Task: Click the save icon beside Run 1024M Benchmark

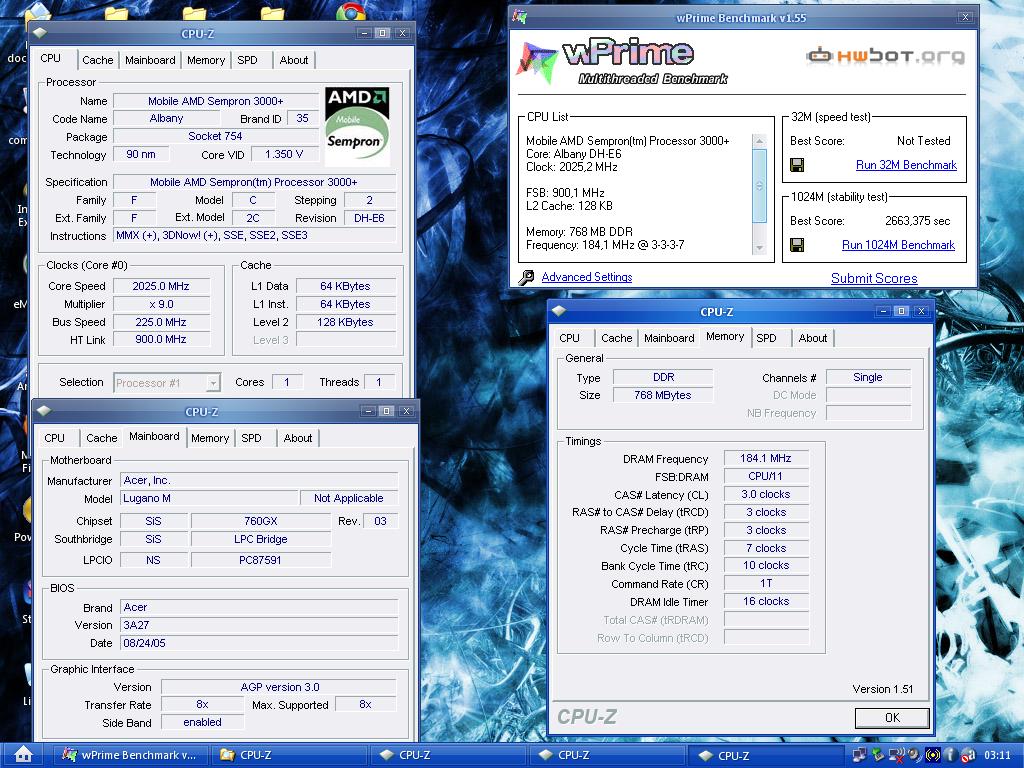Action: [x=797, y=245]
